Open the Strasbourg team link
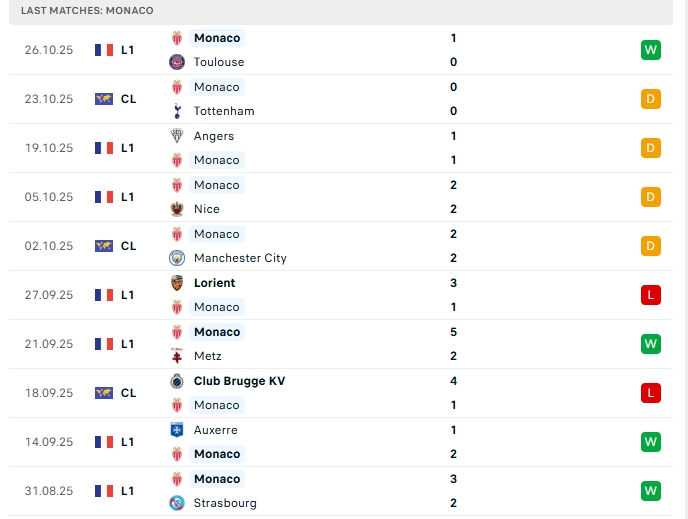This screenshot has width=688, height=519. [x=225, y=503]
